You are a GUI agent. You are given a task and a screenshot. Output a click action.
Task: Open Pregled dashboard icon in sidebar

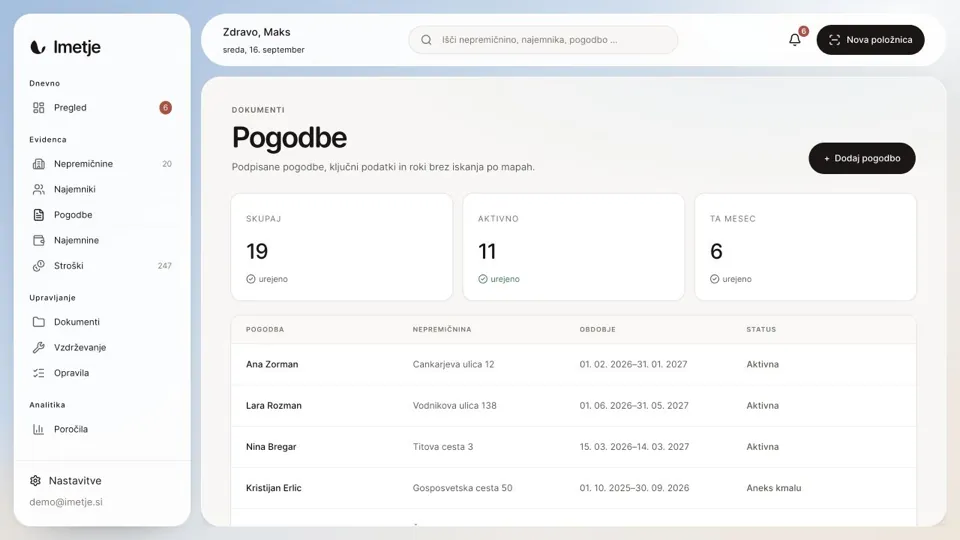pyautogui.click(x=39, y=108)
